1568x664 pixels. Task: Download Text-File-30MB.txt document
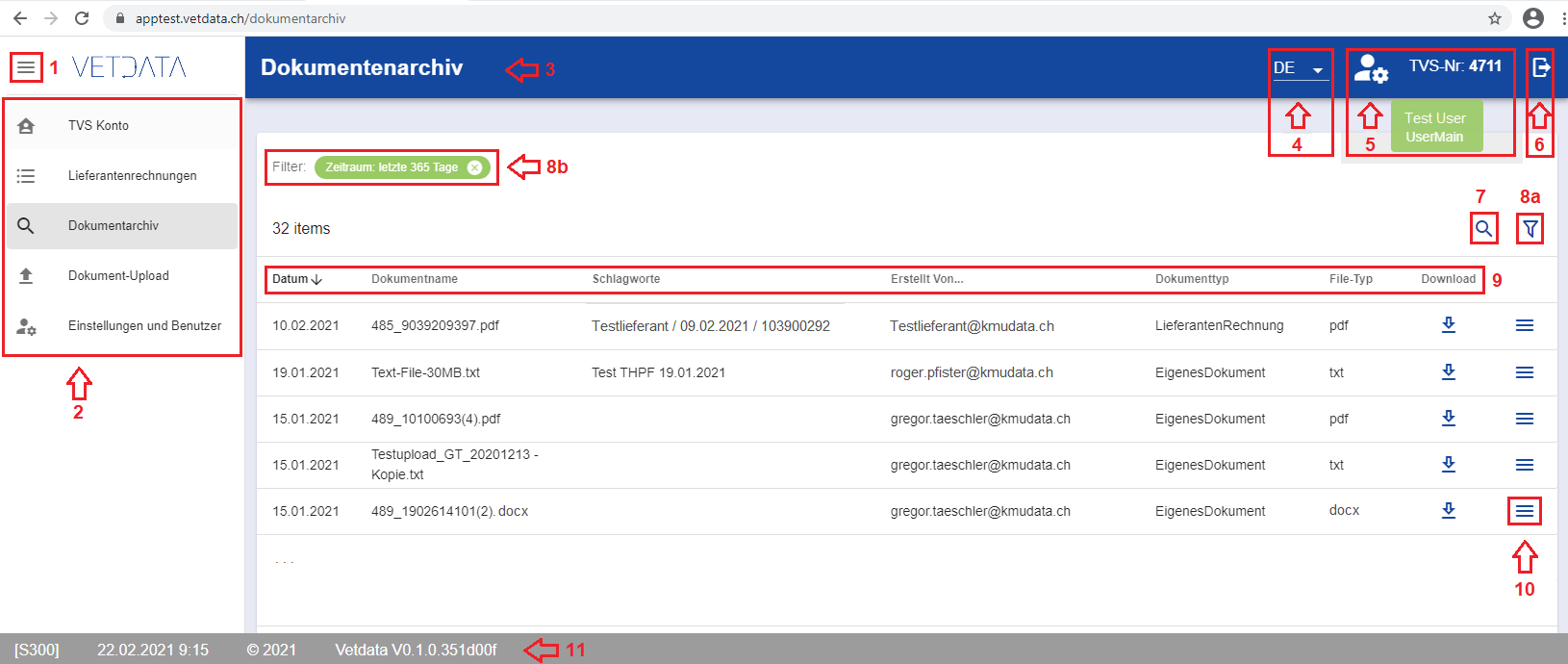1448,372
